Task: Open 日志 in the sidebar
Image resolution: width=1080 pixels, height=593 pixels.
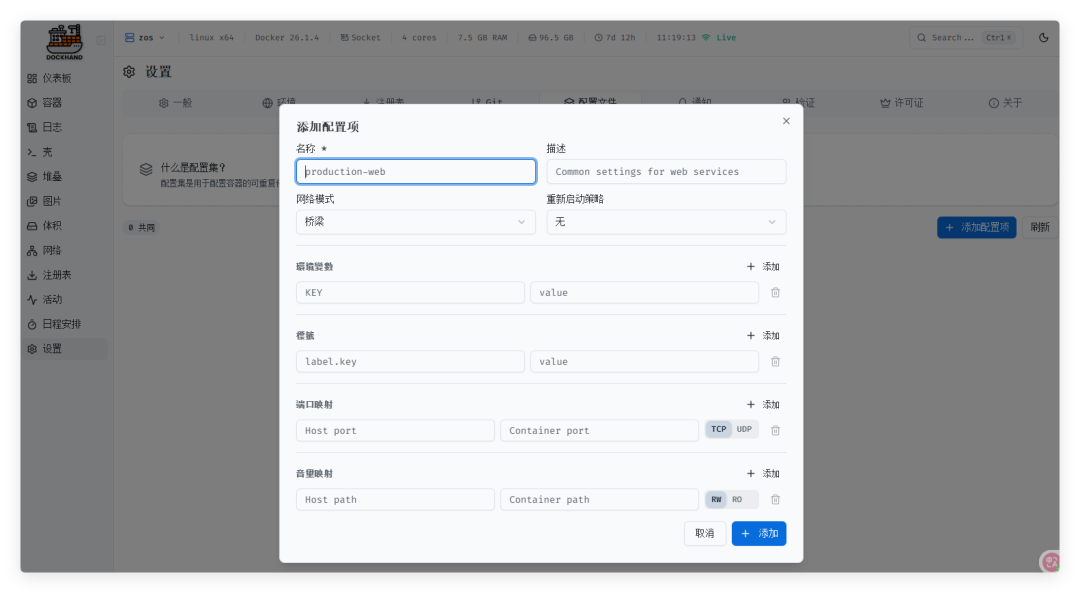Action: (65, 127)
